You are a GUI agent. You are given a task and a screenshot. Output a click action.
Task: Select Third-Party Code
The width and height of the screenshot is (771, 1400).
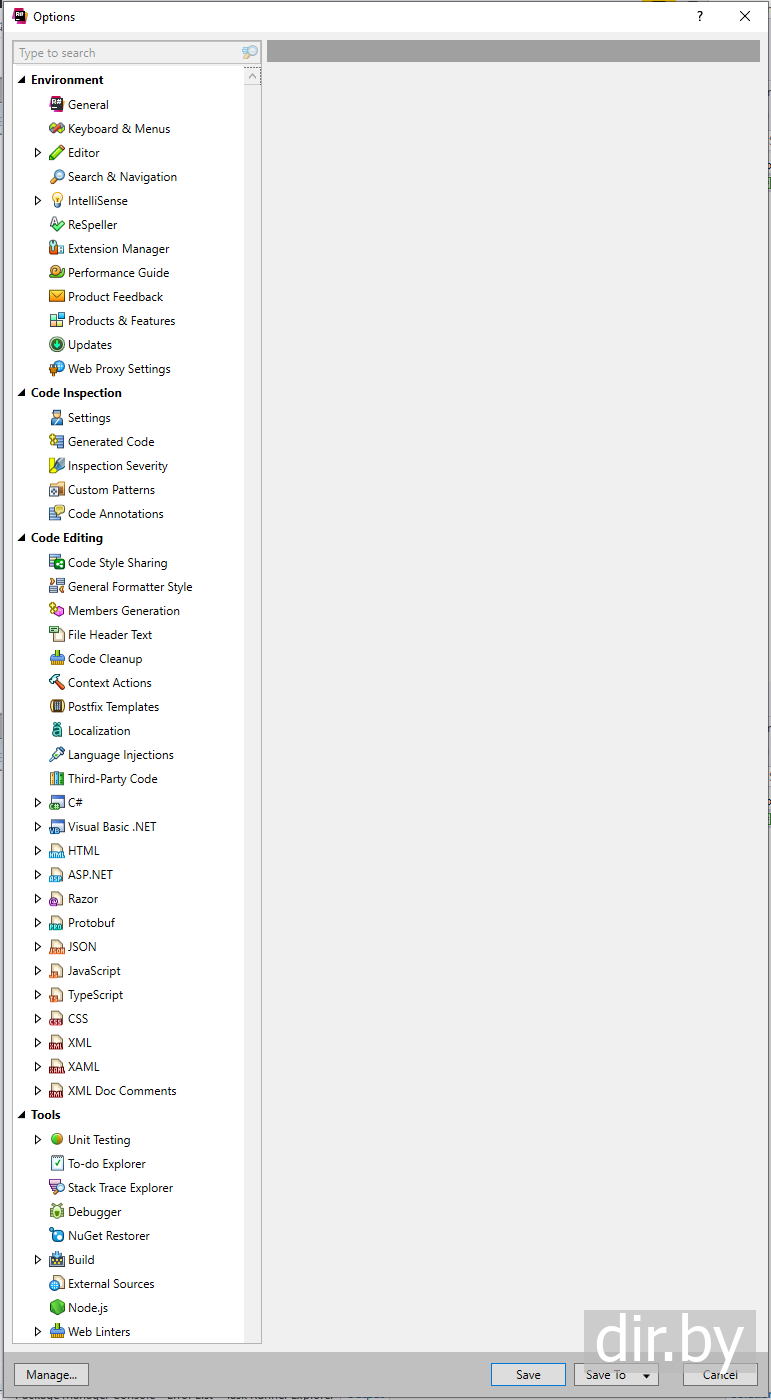coord(113,779)
